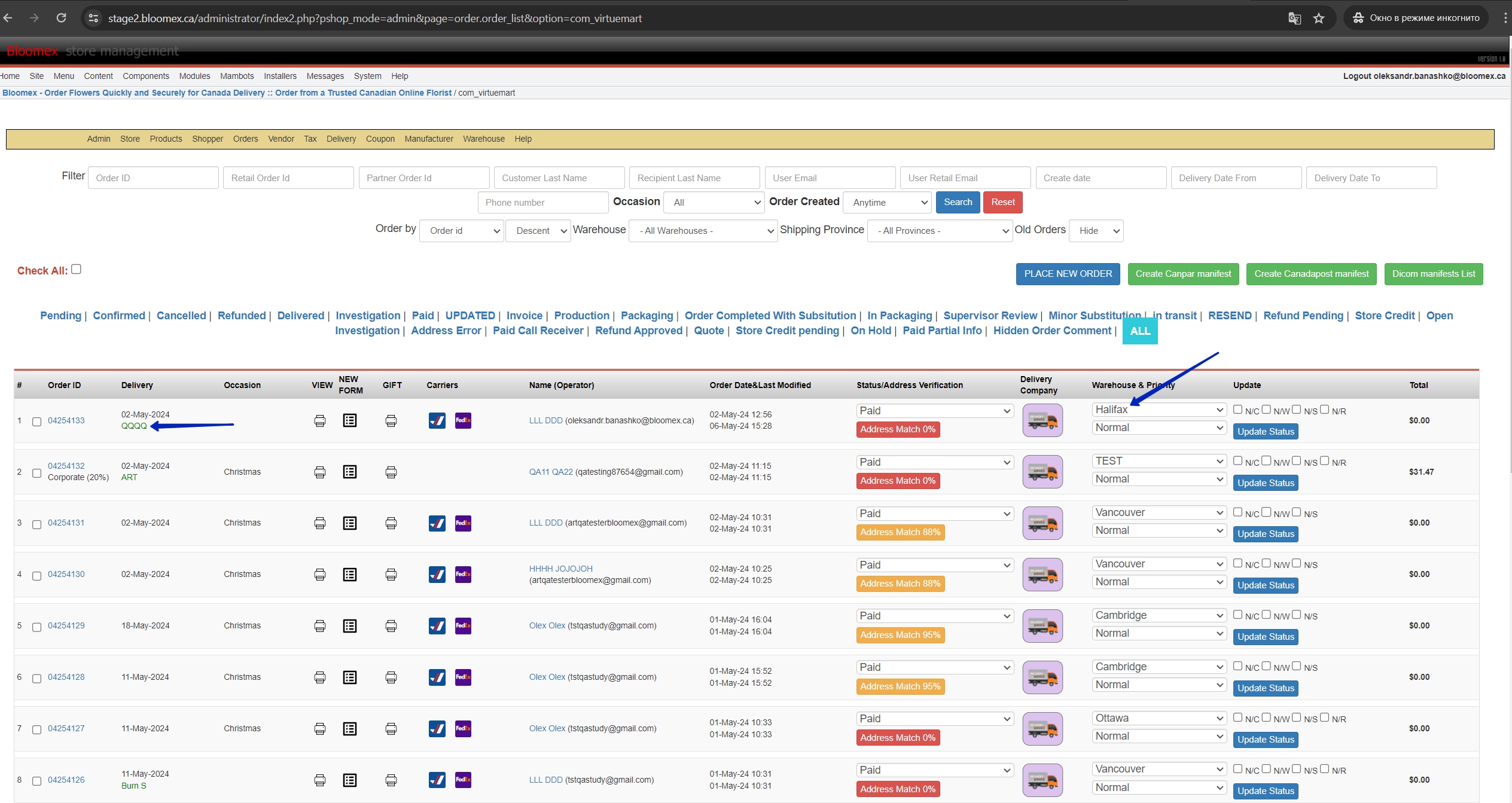This screenshot has height=803, width=1512.
Task: Tick N/C checkbox for order 04254133
Action: [1237, 410]
